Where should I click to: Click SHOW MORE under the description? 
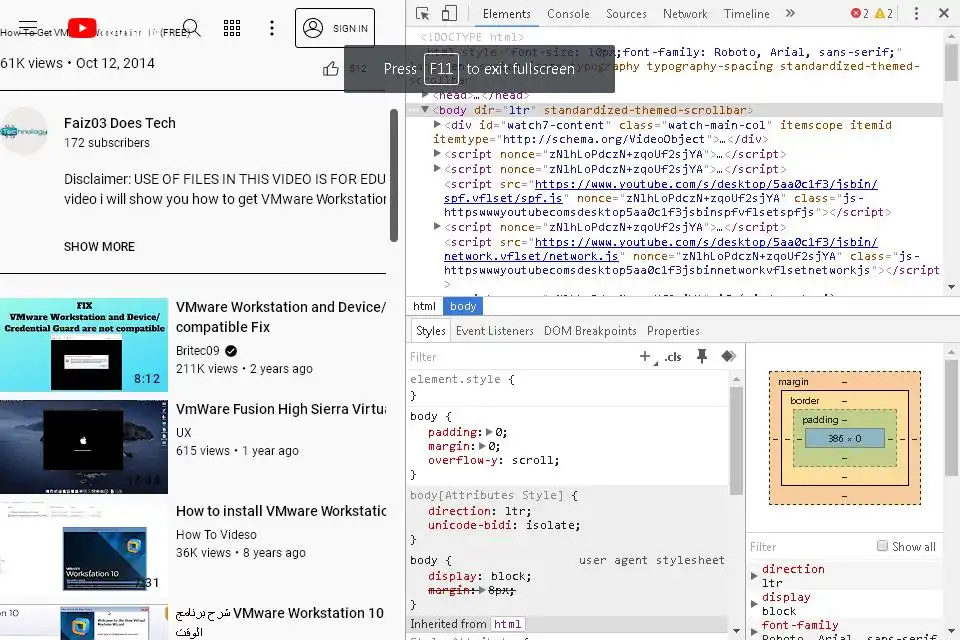click(99, 247)
